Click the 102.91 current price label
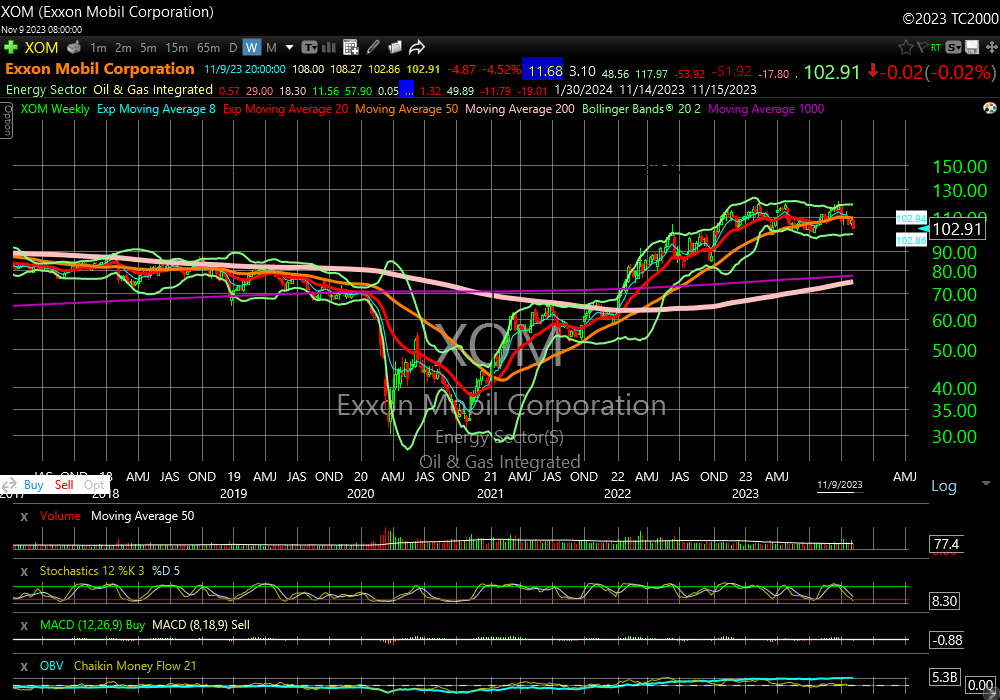Viewport: 1000px width, 700px height. (x=957, y=229)
